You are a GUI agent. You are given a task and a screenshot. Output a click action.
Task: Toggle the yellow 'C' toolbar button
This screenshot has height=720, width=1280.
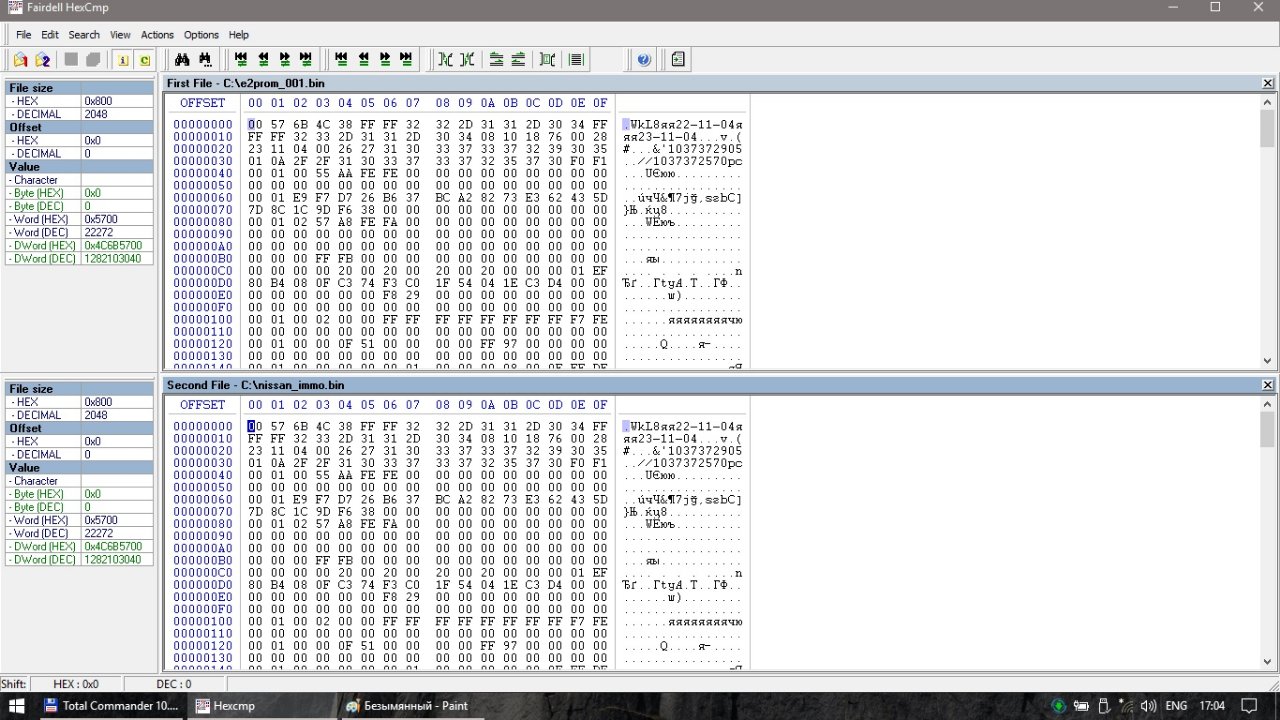click(145, 60)
